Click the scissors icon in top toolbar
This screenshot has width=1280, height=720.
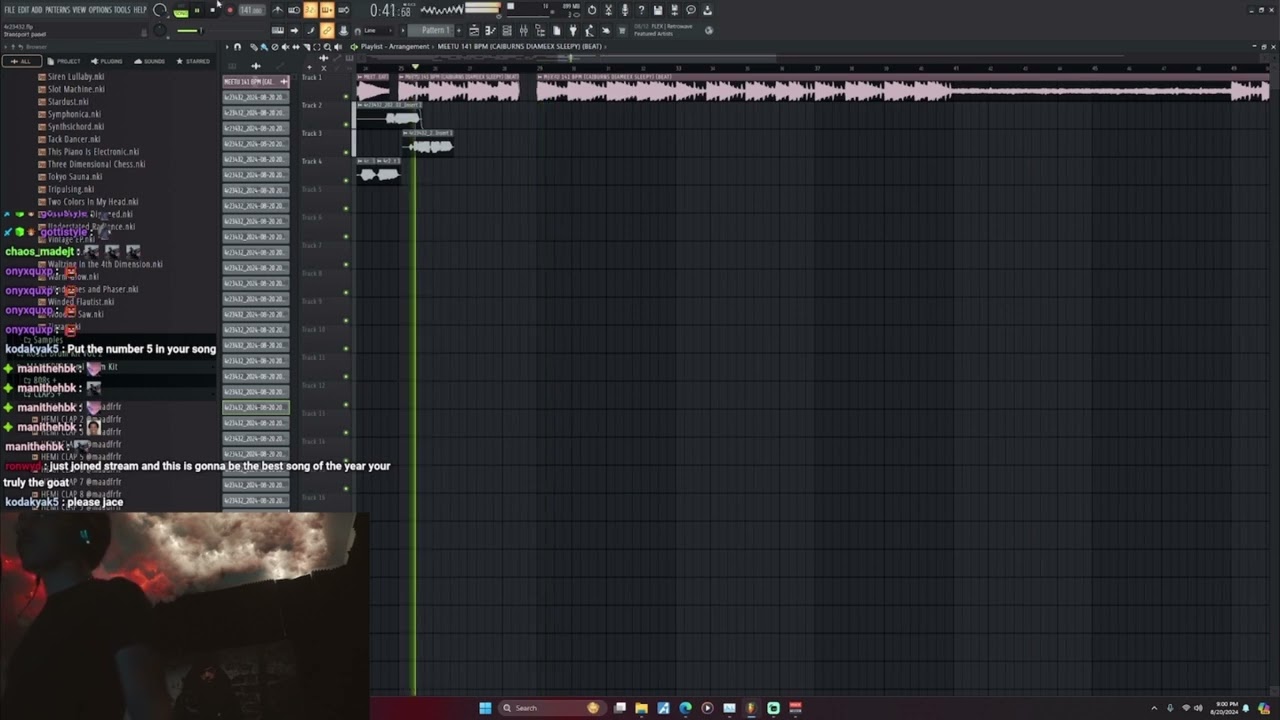(609, 10)
